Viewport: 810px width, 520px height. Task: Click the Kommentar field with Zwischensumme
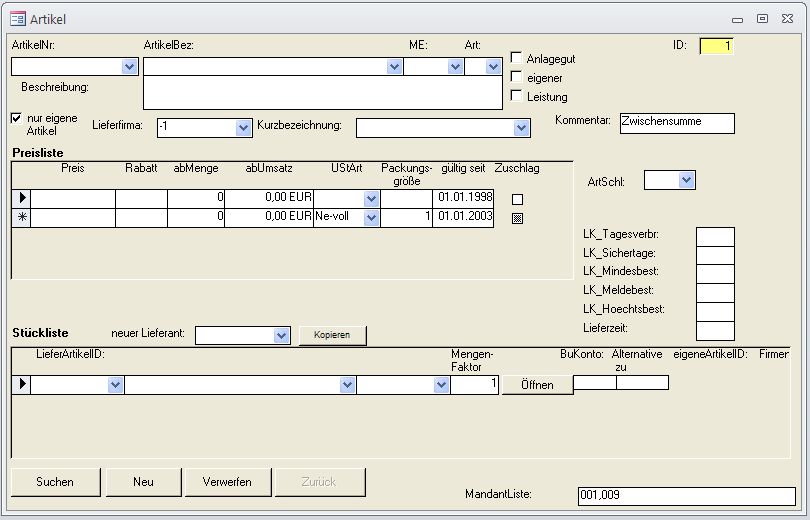[677, 123]
